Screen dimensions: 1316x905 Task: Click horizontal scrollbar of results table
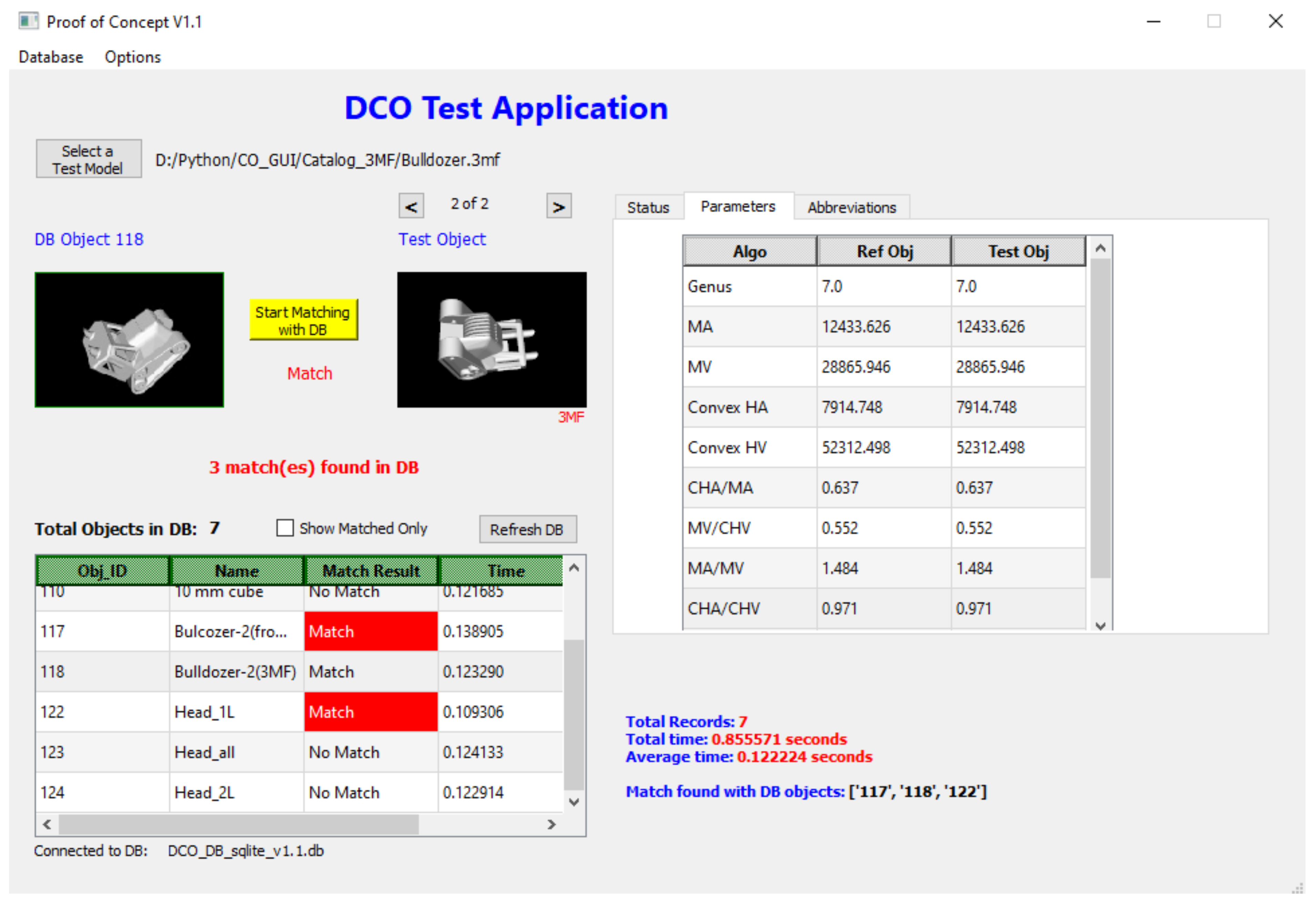click(238, 824)
